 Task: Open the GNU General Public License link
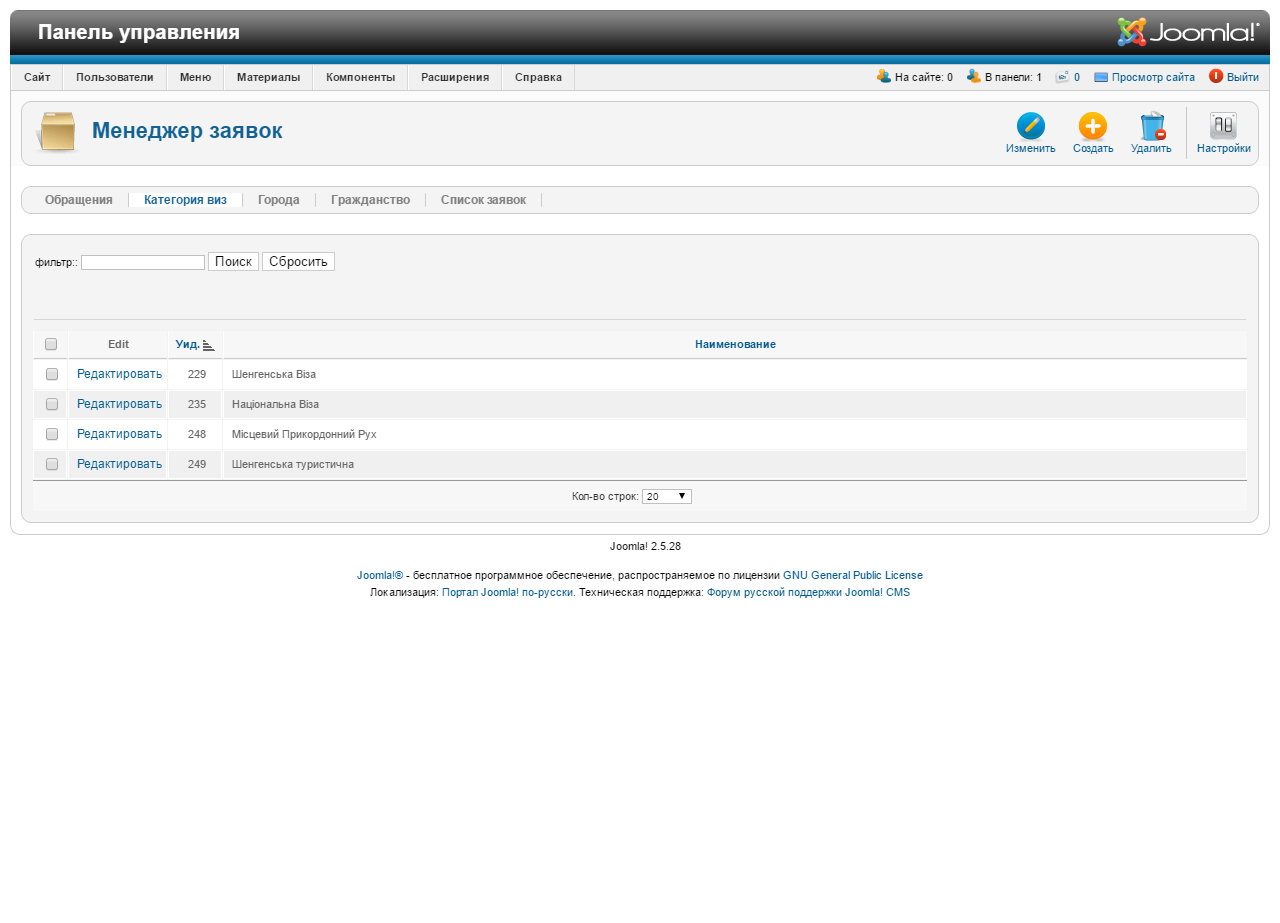853,576
